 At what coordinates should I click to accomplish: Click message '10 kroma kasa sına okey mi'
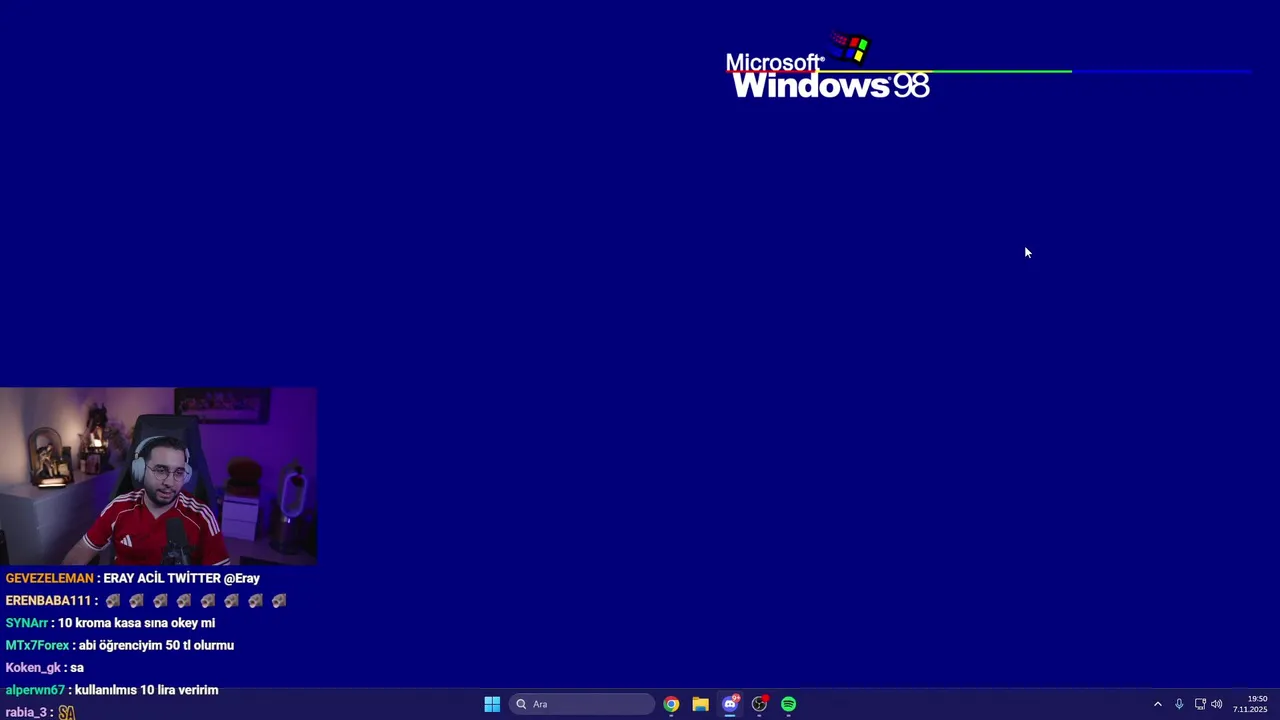pyautogui.click(x=136, y=623)
